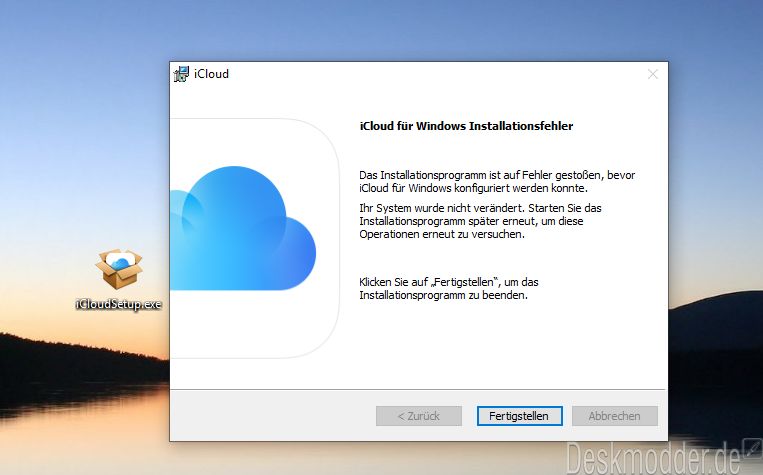This screenshot has height=475, width=763.
Task: Click the greyed-out Abbrechen button
Action: pyautogui.click(x=614, y=415)
